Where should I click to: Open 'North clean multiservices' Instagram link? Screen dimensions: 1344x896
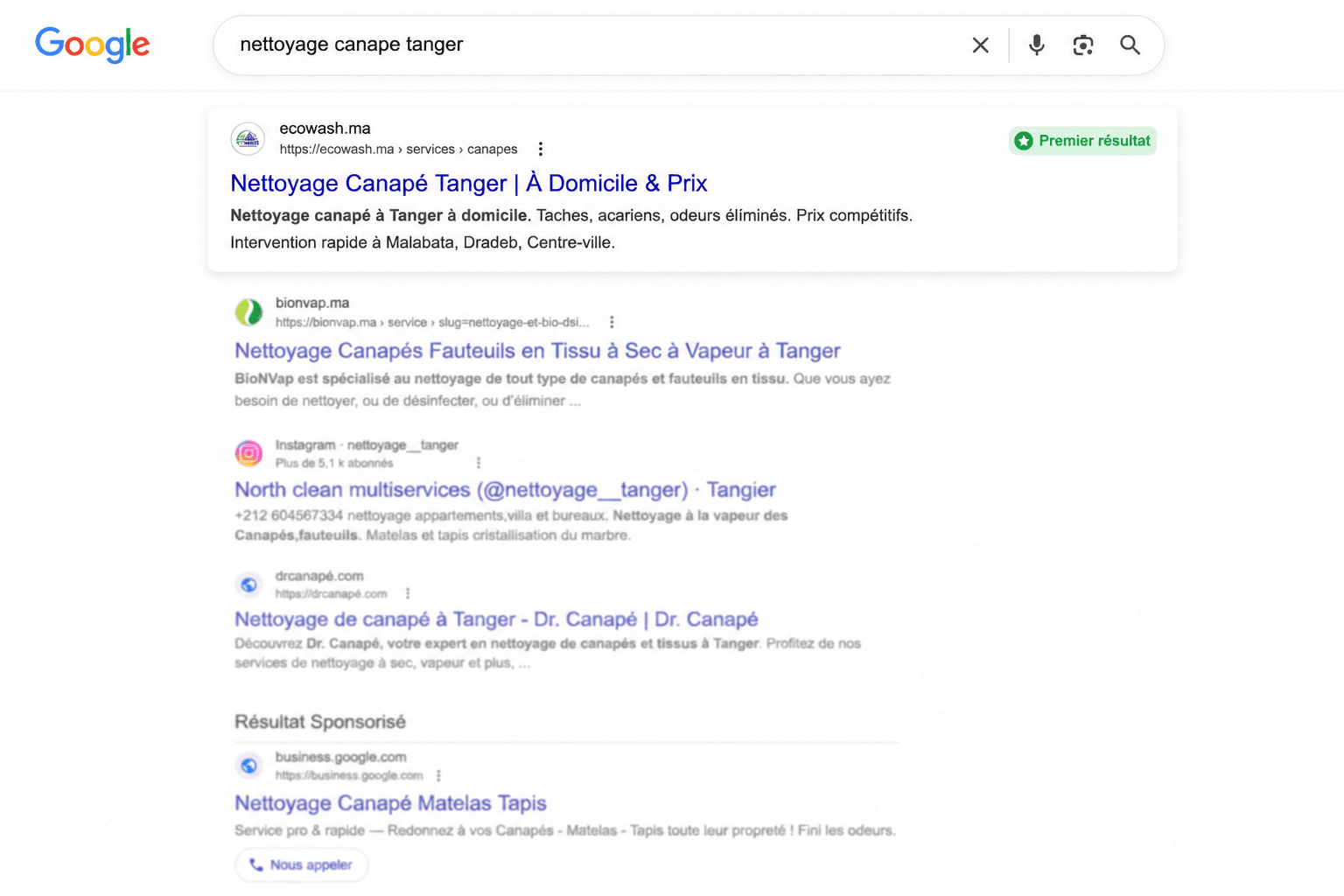click(505, 490)
